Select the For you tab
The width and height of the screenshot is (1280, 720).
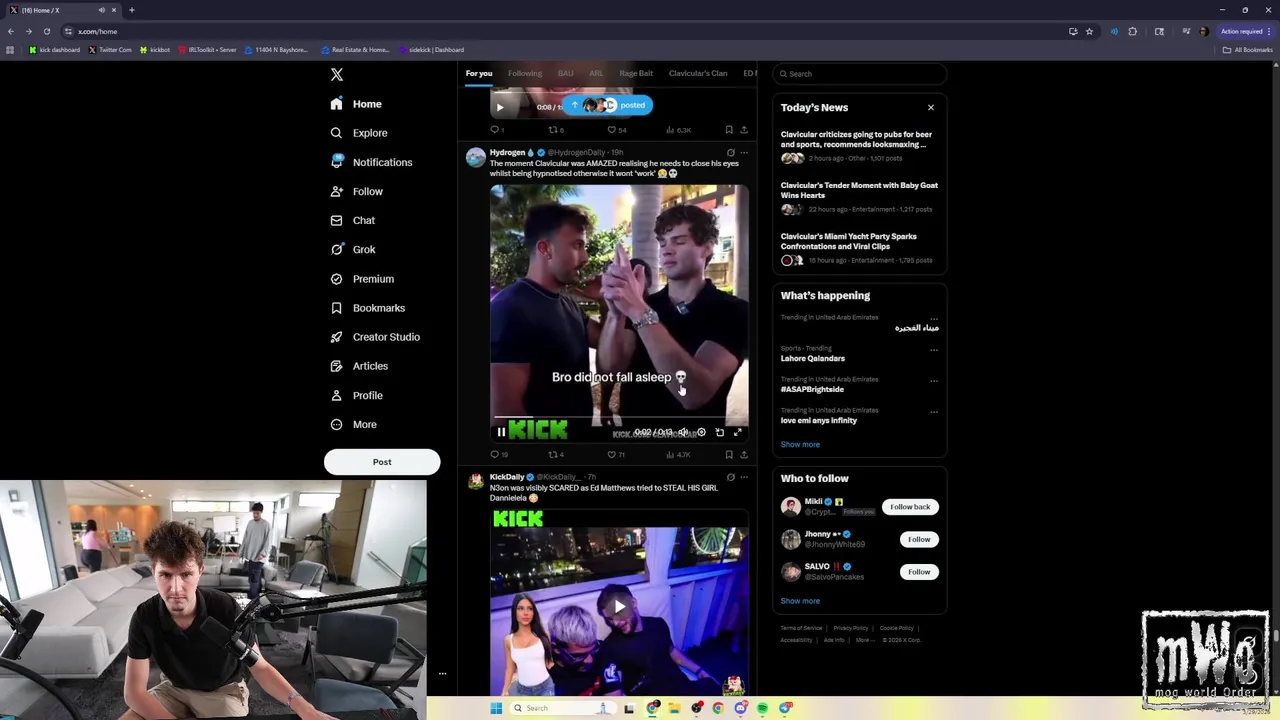(x=479, y=73)
